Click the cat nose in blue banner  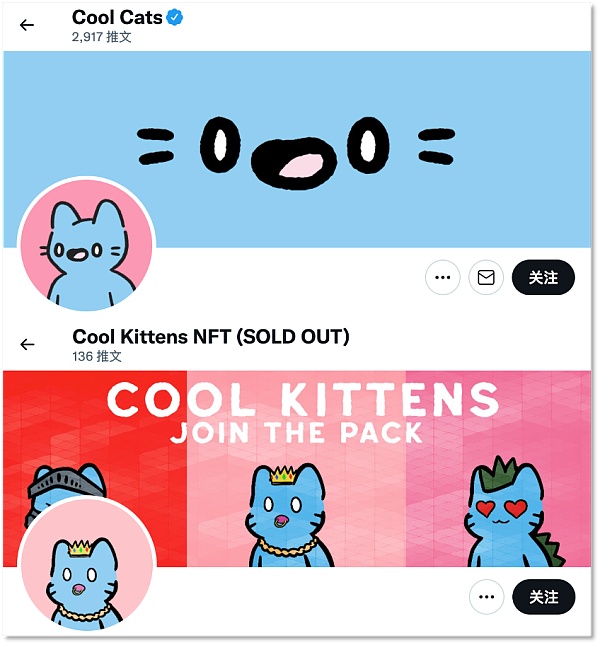pyautogui.click(x=294, y=164)
